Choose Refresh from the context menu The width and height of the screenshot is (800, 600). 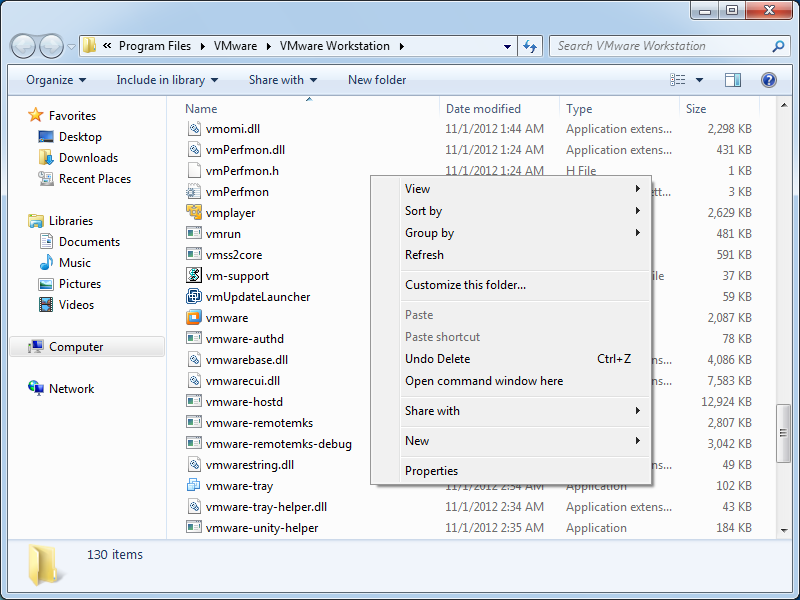pyautogui.click(x=424, y=255)
